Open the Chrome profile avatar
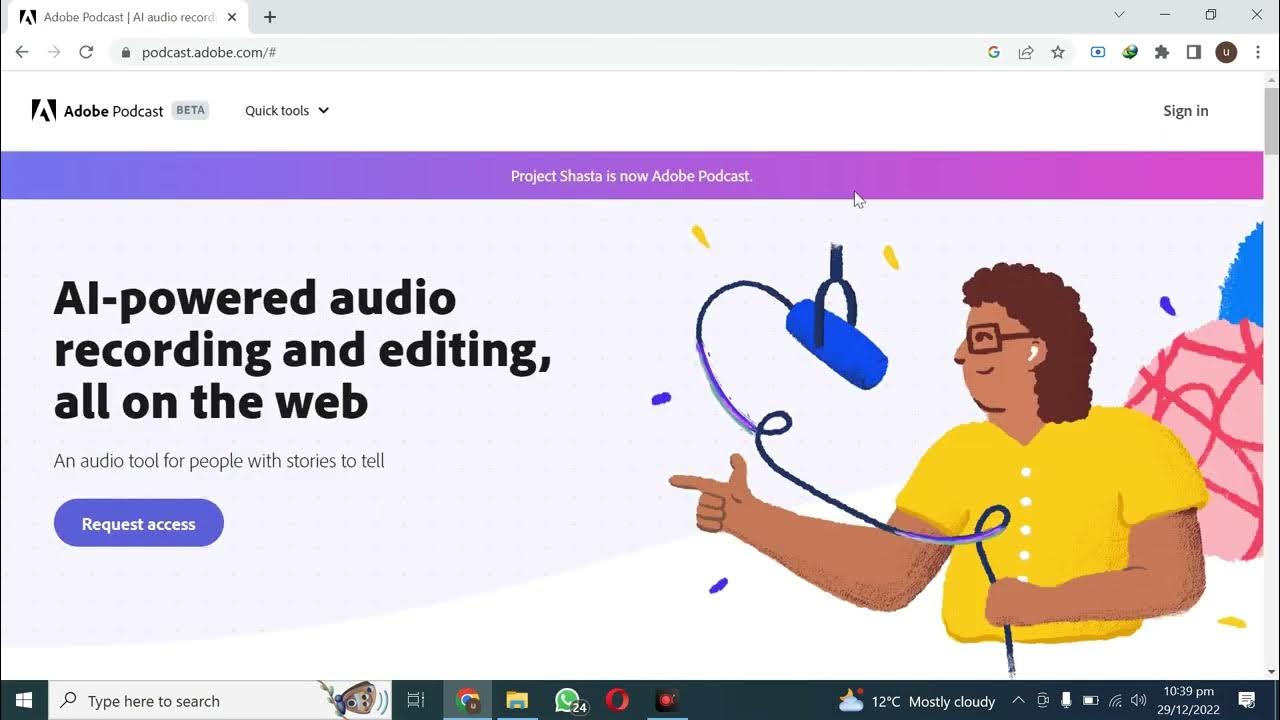Viewport: 1280px width, 720px height. point(1226,52)
